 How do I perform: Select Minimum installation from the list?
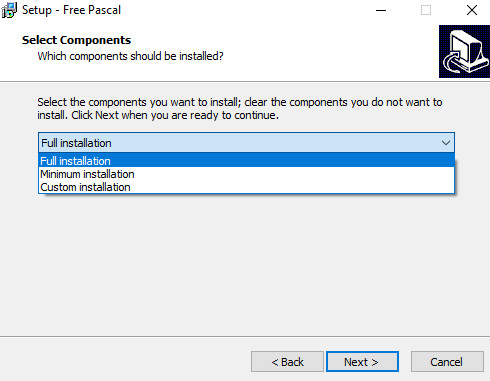click(246, 174)
